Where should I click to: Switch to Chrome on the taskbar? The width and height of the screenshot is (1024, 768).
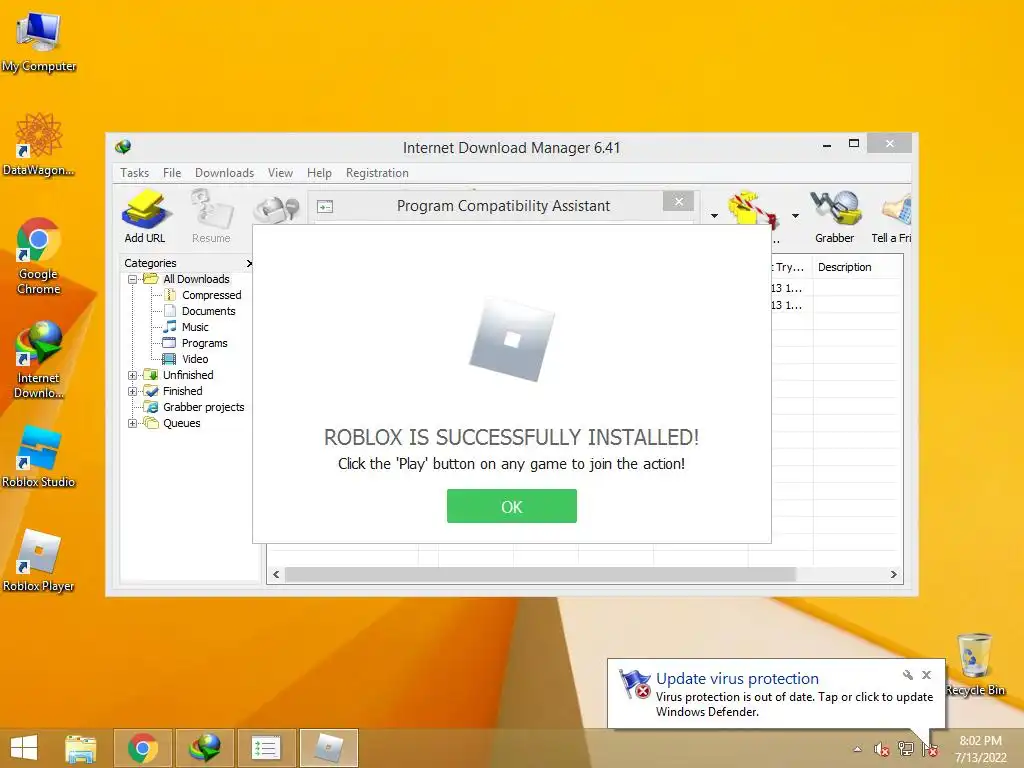pyautogui.click(x=143, y=748)
